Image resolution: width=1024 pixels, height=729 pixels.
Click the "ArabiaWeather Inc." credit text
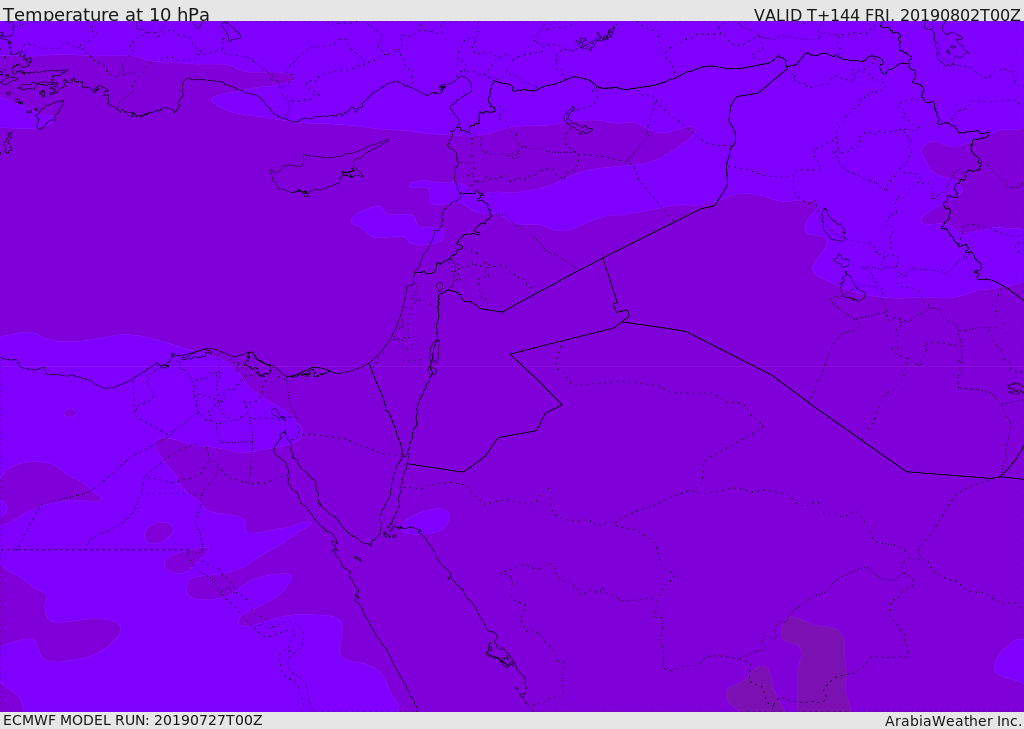(953, 721)
